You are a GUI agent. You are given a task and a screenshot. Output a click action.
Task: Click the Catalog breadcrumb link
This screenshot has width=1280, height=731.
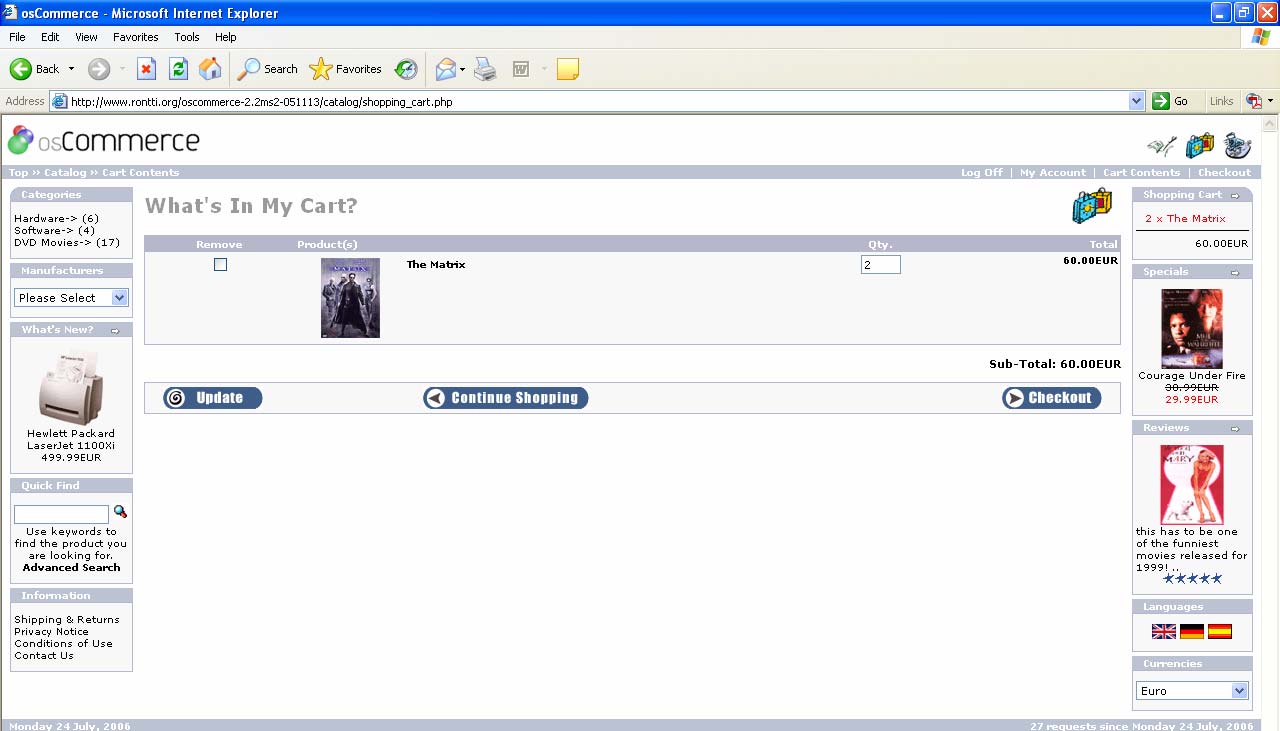(65, 173)
